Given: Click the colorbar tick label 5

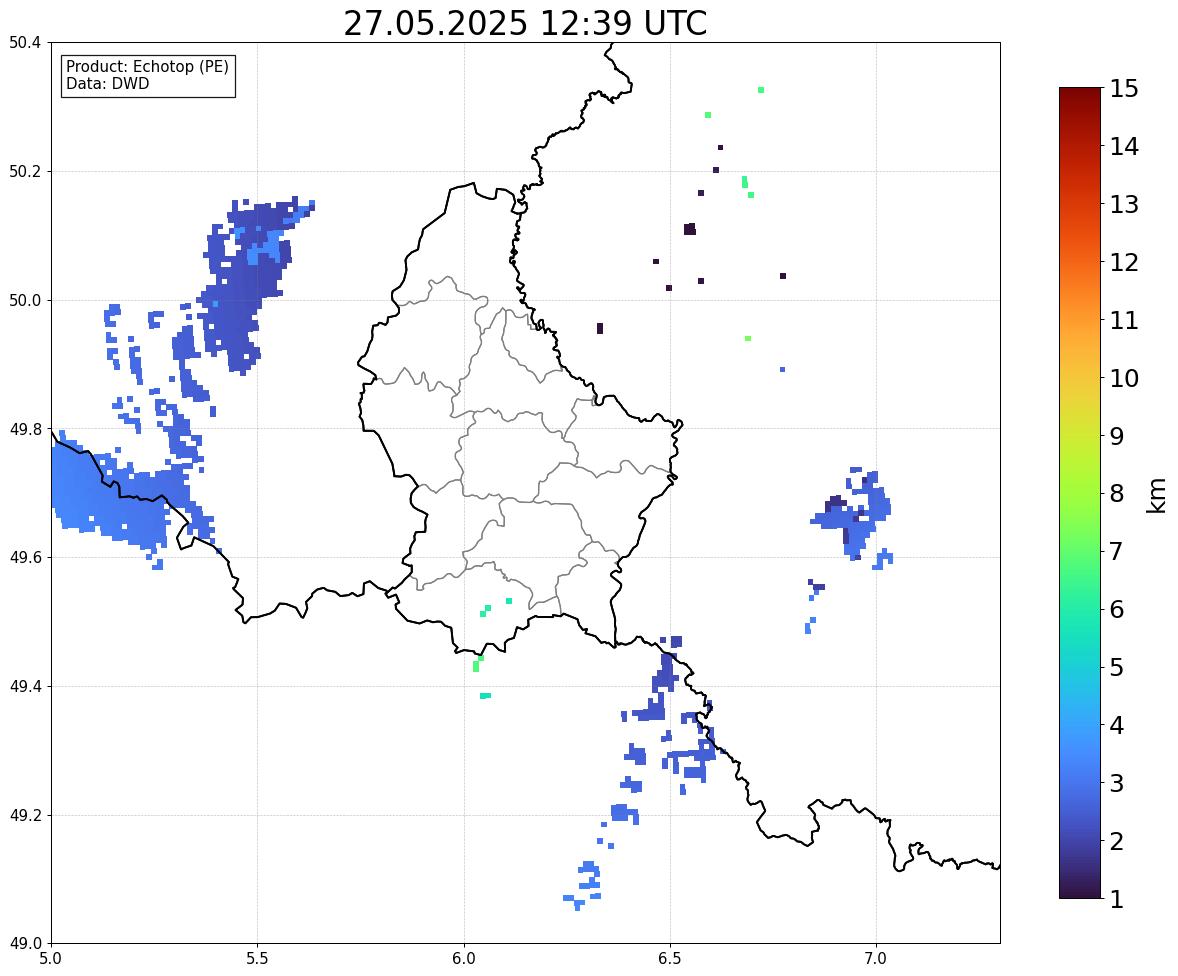Looking at the screenshot, I should click(1116, 667).
